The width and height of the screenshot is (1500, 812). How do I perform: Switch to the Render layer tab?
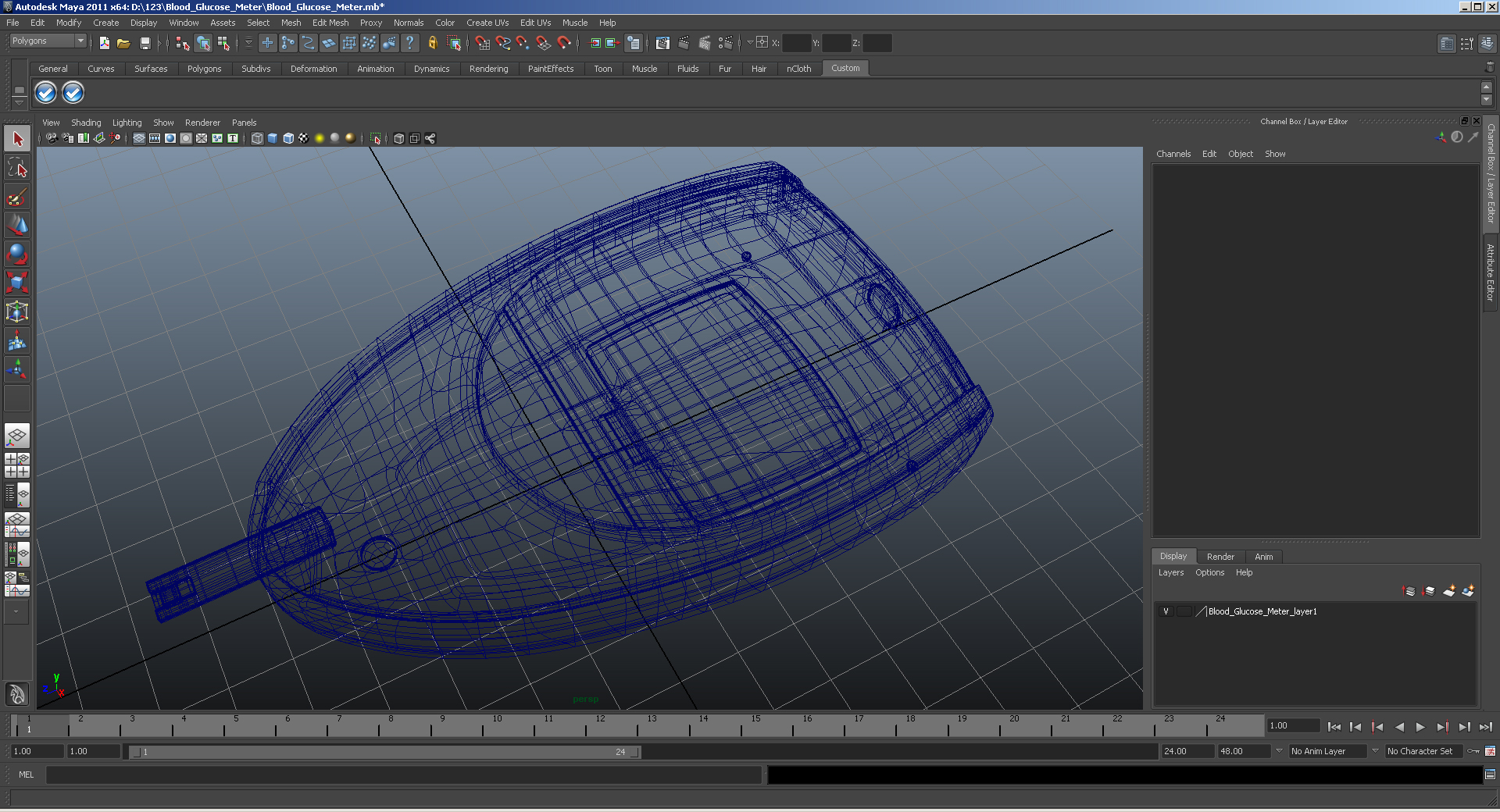[1220, 557]
